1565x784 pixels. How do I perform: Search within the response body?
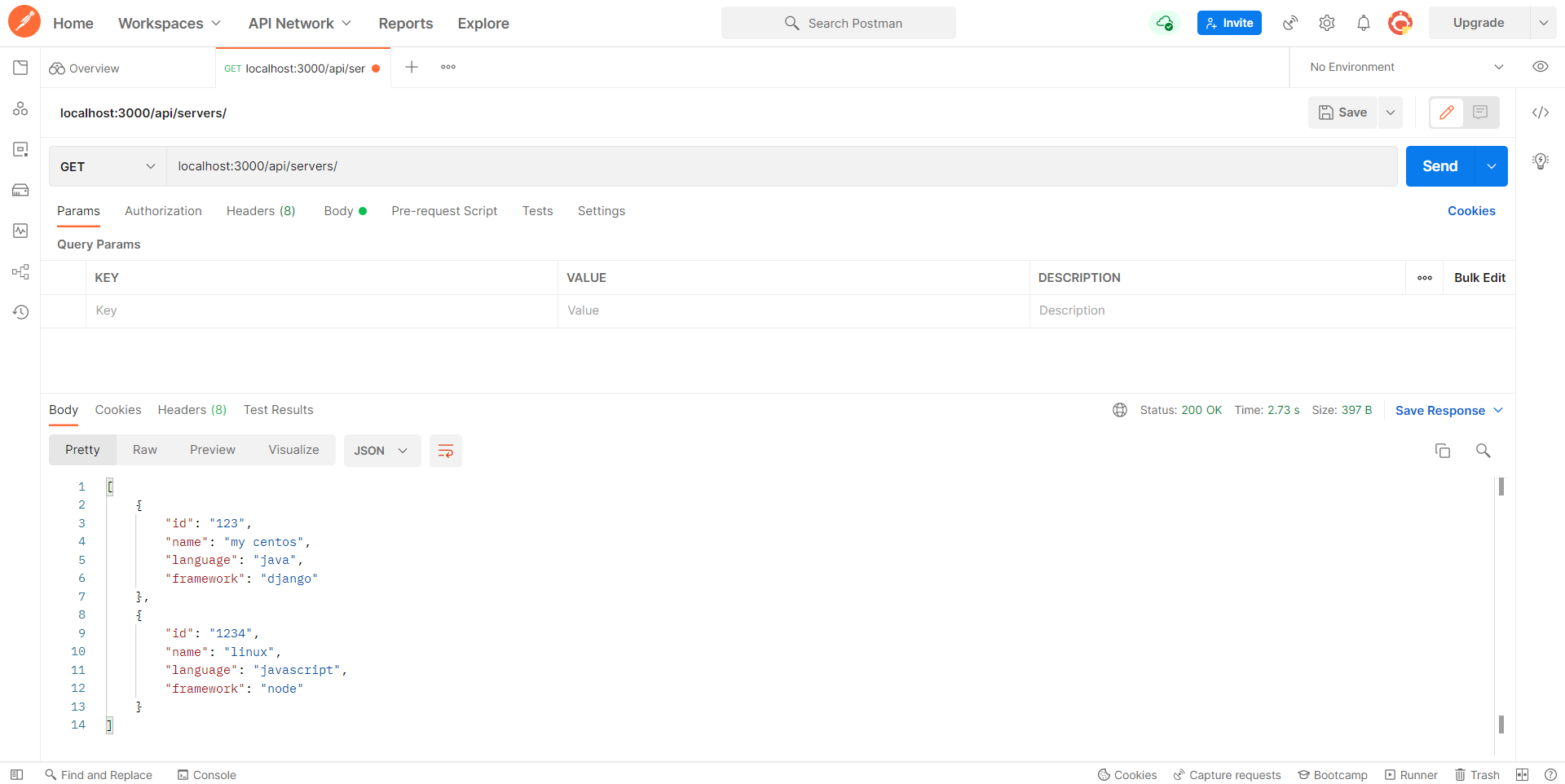(x=1483, y=451)
